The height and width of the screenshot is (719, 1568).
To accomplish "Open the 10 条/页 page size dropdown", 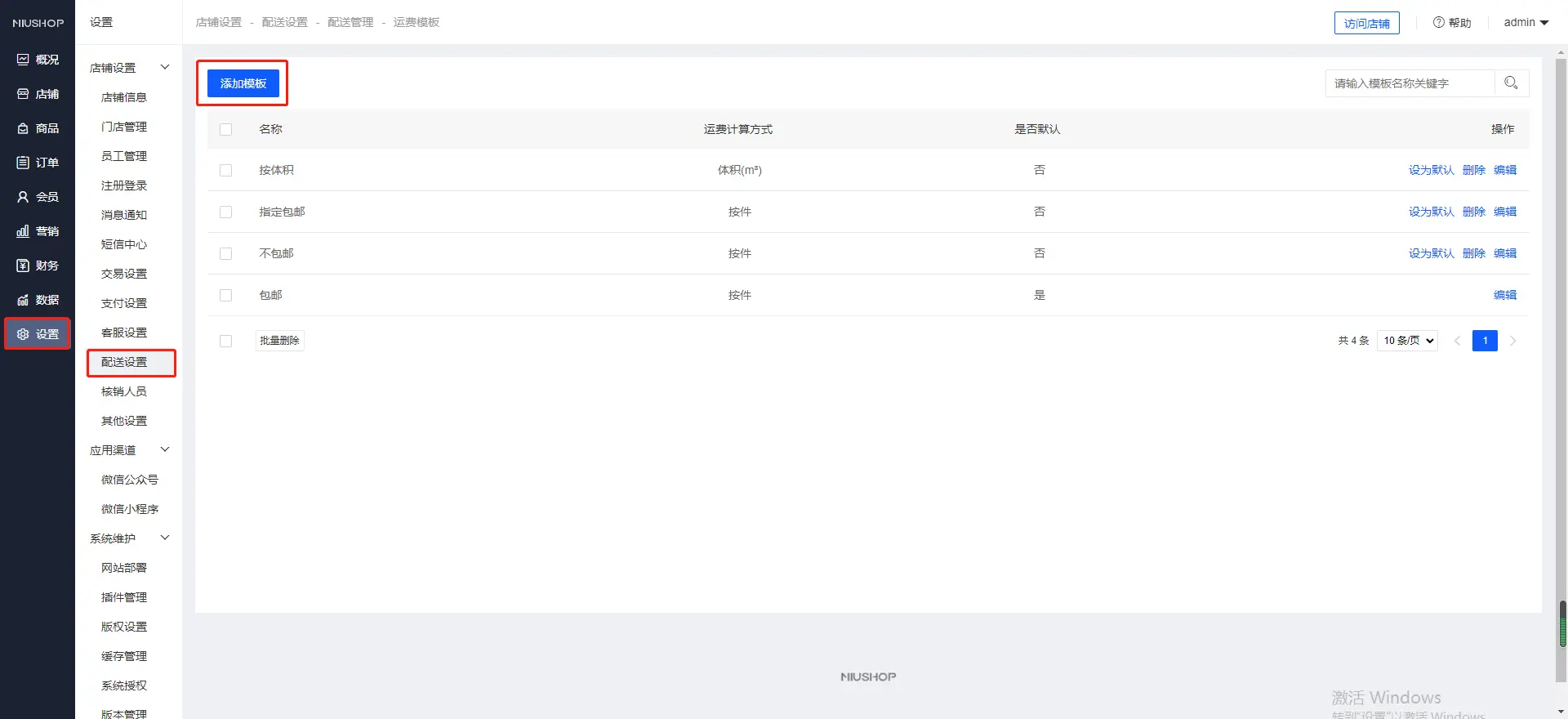I will 1407,341.
